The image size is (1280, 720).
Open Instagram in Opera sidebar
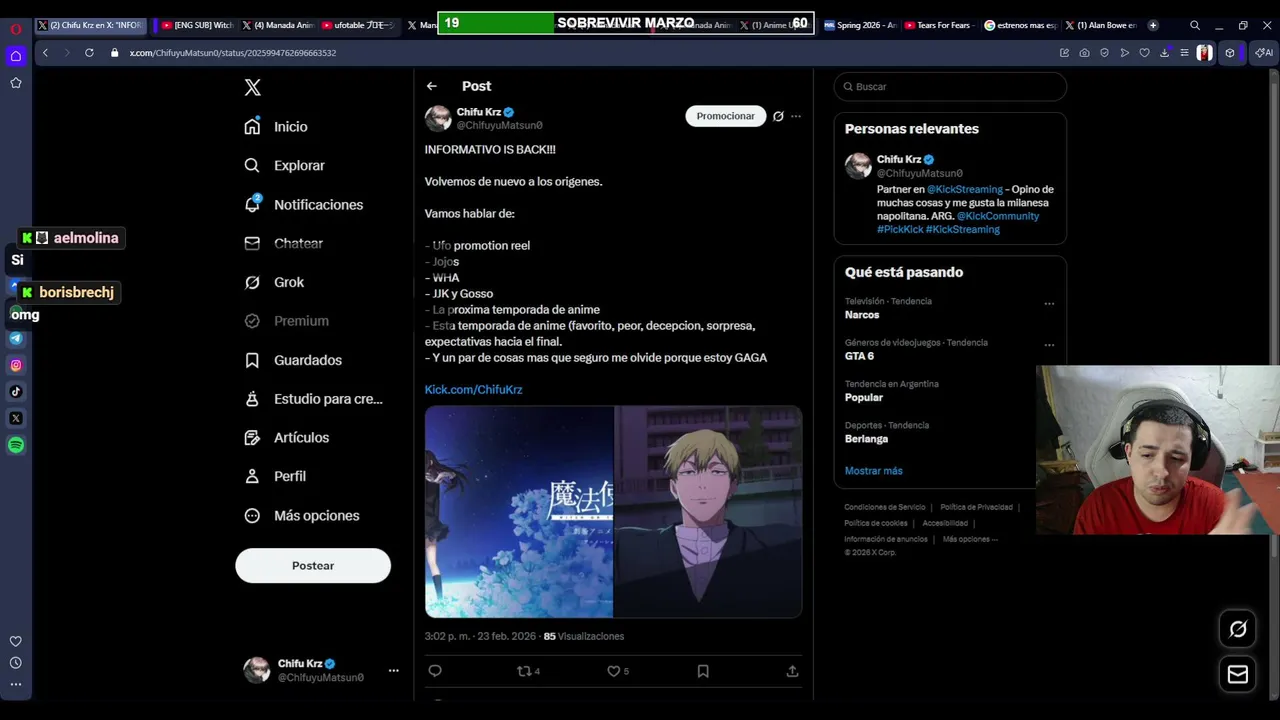click(x=16, y=365)
